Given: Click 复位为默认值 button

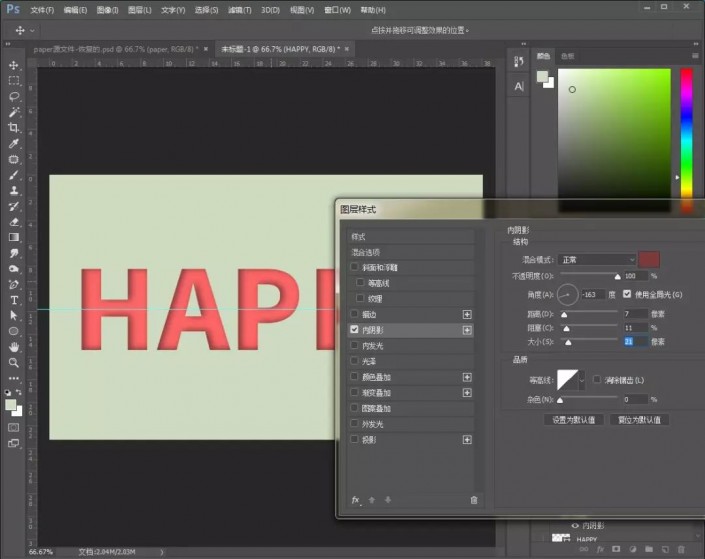Looking at the screenshot, I should tap(639, 420).
